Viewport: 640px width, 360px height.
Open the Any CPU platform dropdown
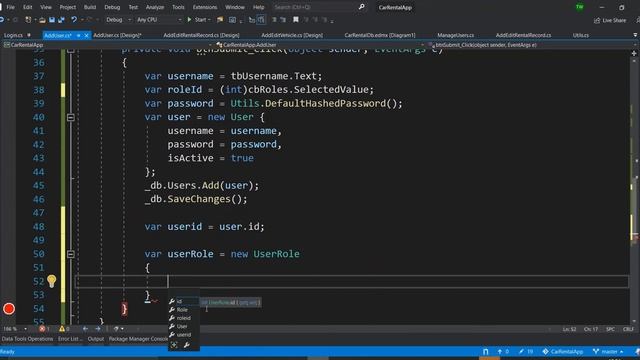click(159, 20)
